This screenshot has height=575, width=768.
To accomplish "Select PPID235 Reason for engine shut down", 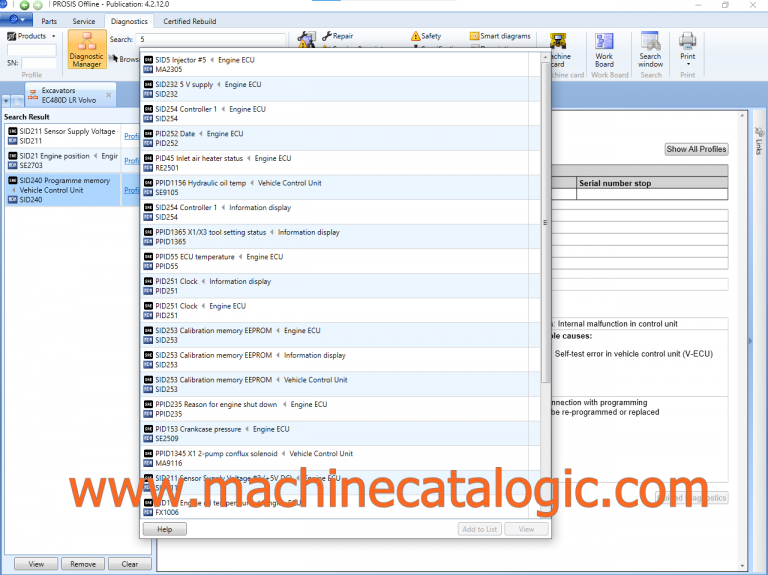I will (x=341, y=409).
